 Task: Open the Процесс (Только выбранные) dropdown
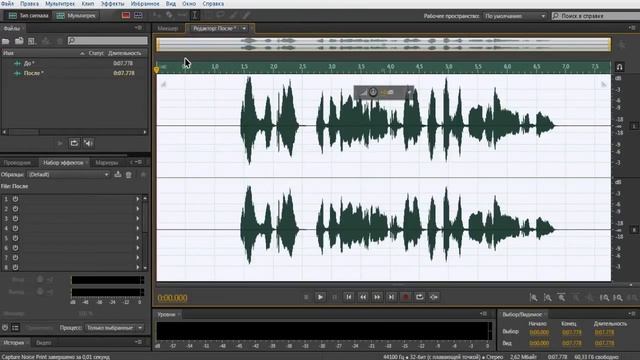[x=115, y=328]
